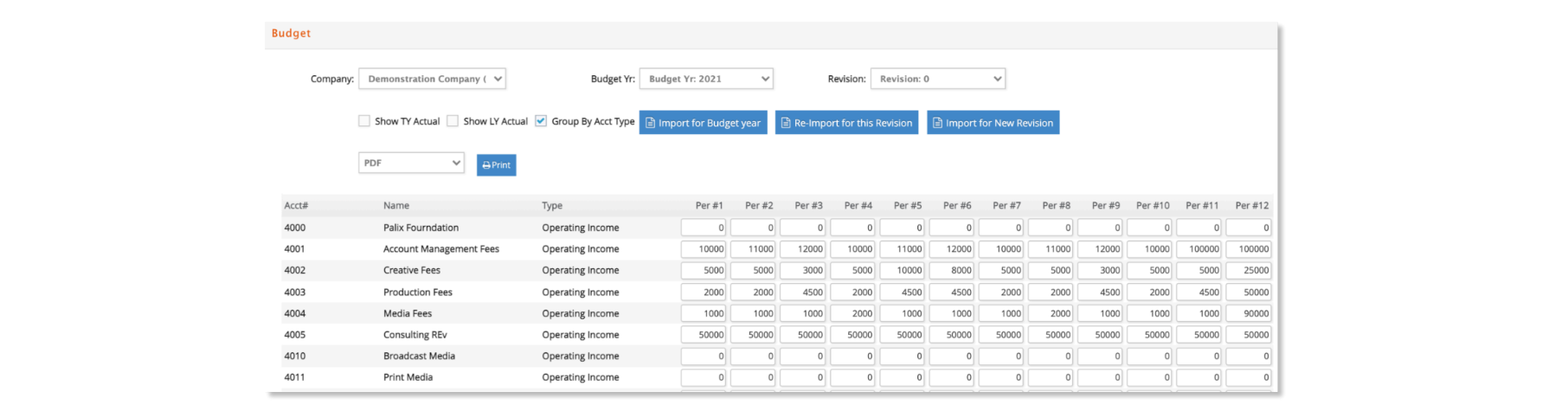Click the Type column header
The image size is (1568, 405).
point(552,206)
